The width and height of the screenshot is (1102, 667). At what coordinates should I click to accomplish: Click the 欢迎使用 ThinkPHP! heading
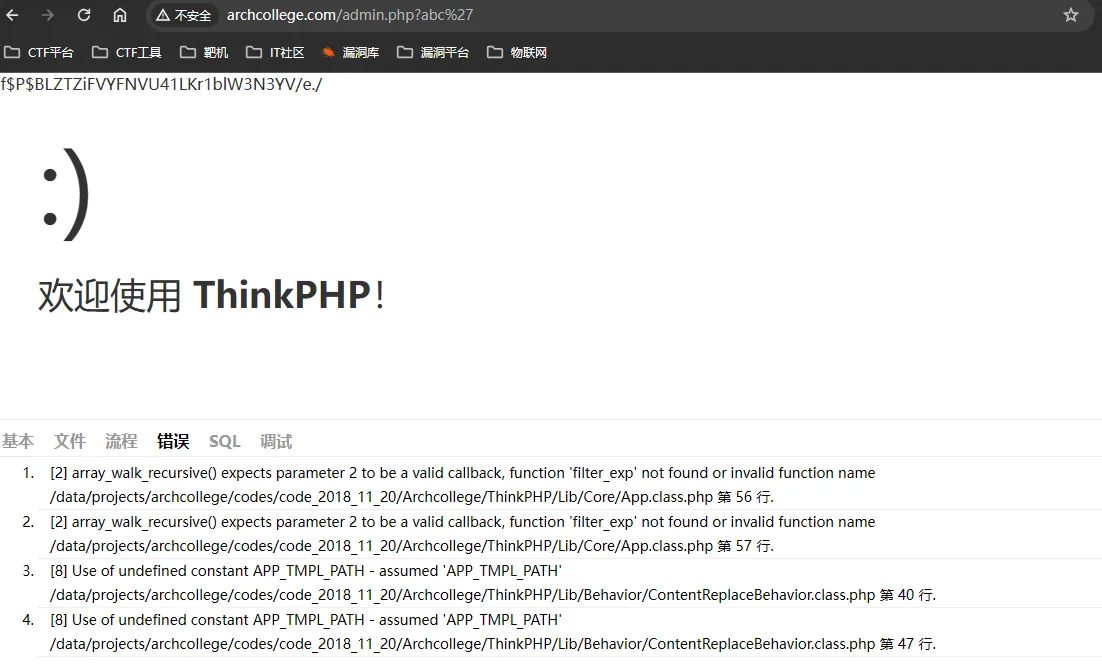point(211,294)
